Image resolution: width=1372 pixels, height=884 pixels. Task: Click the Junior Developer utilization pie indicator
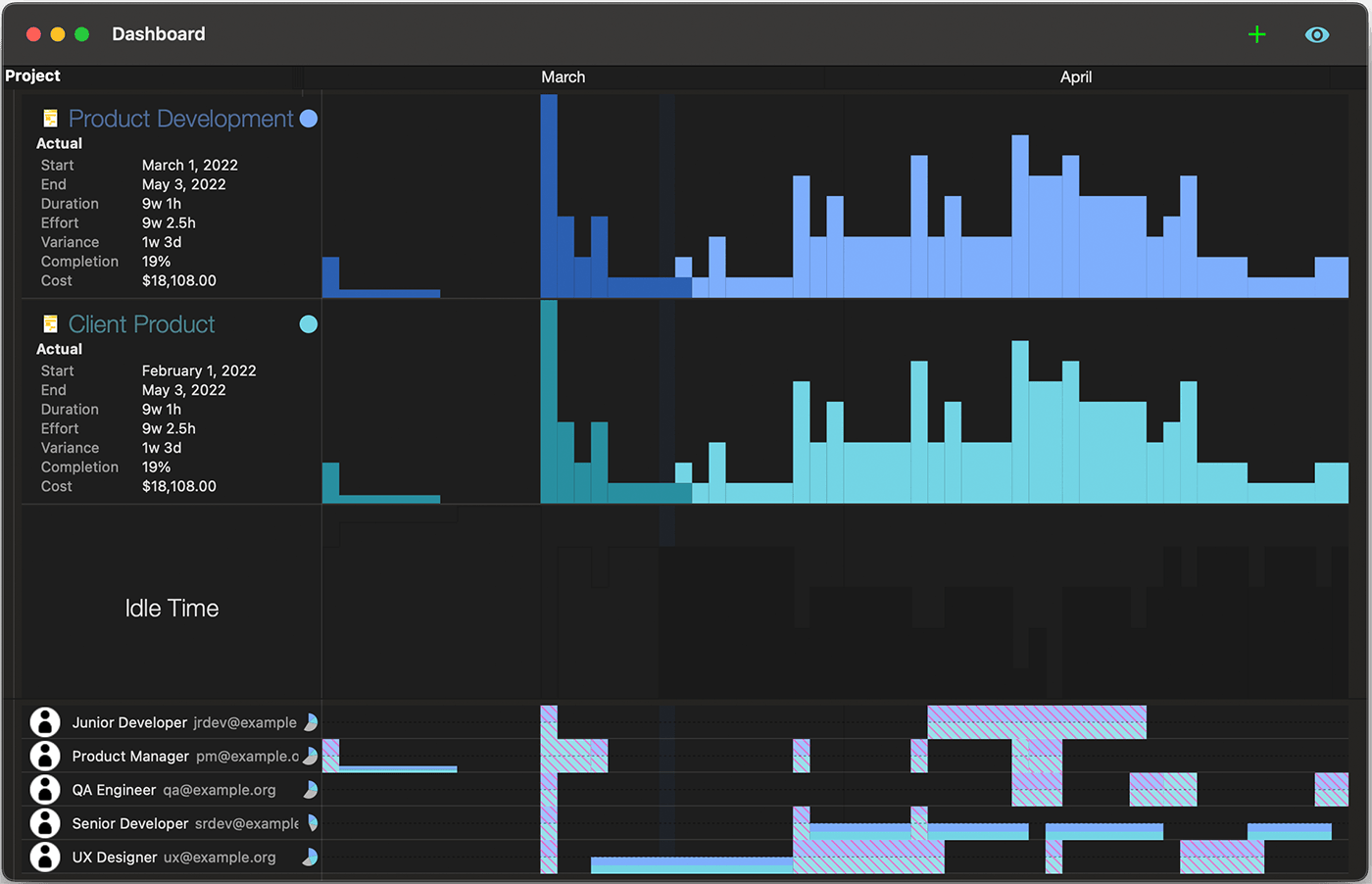point(311,722)
